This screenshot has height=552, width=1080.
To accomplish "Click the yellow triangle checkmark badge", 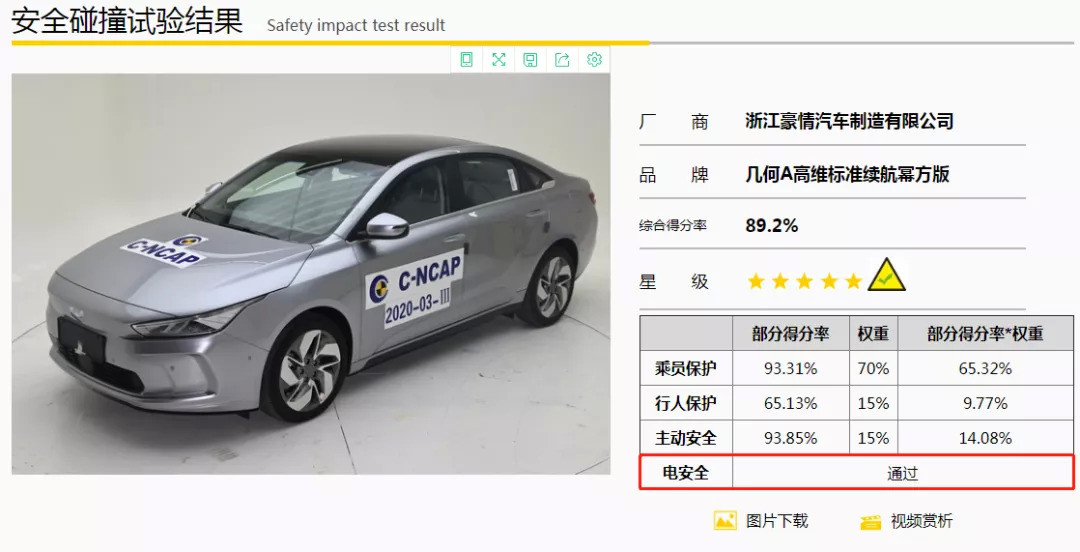I will [x=886, y=276].
